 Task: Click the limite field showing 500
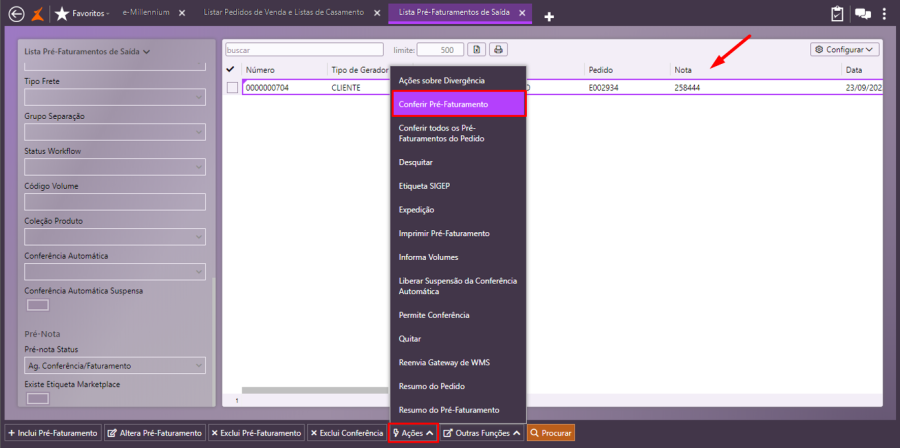(x=440, y=50)
